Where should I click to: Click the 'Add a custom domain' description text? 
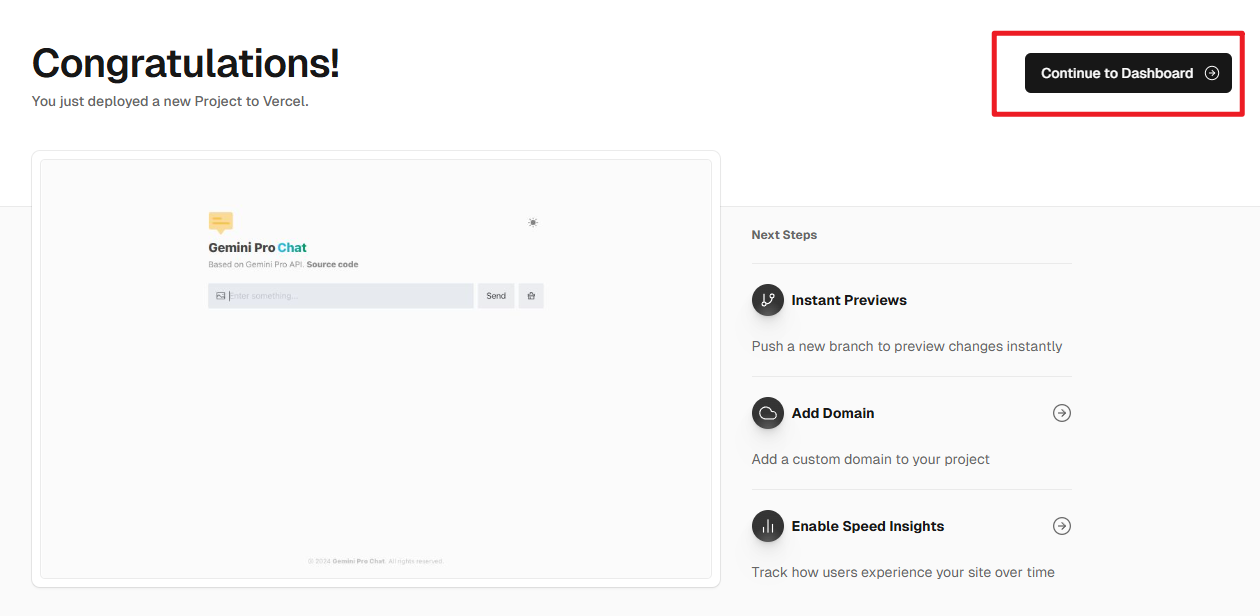point(870,459)
